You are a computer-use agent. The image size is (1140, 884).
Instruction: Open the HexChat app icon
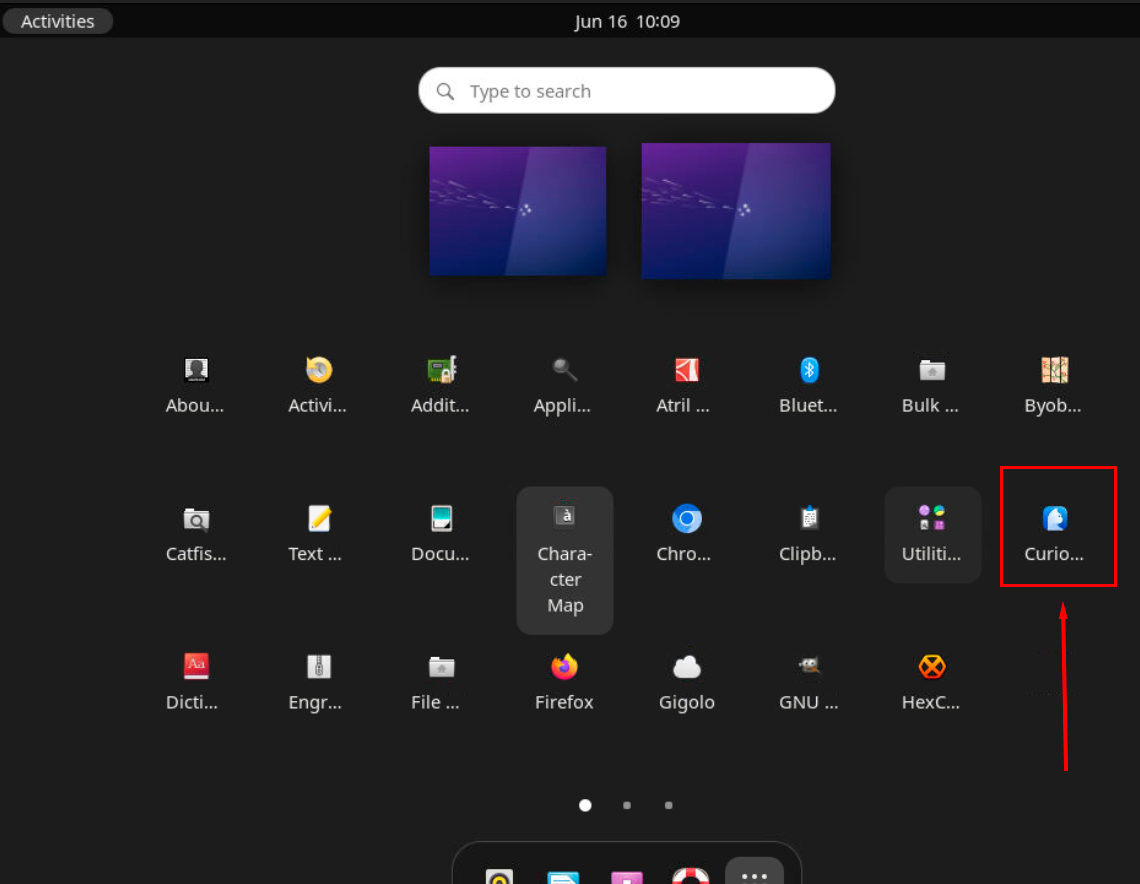click(x=932, y=667)
